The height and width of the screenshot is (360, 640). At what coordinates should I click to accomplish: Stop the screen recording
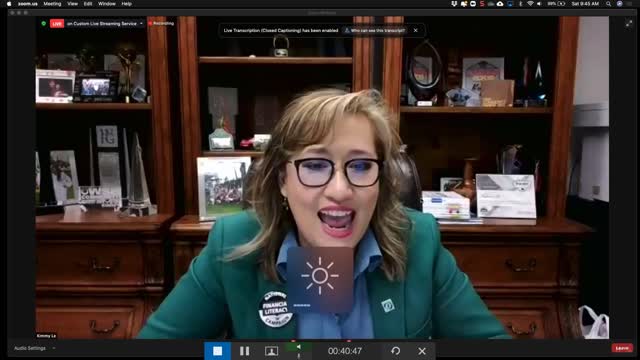click(x=218, y=351)
